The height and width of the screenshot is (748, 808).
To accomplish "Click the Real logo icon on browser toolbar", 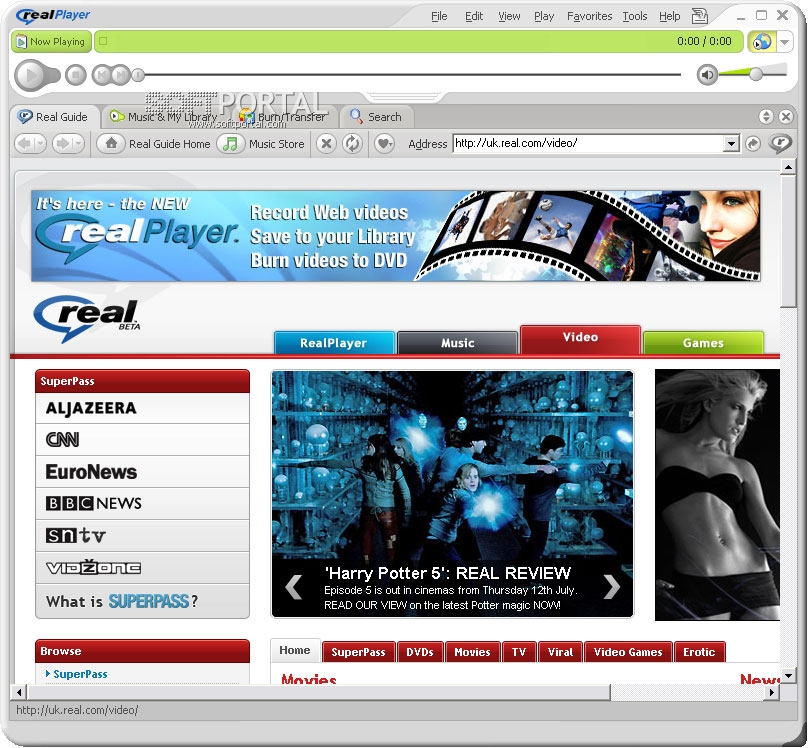I will pyautogui.click(x=780, y=143).
